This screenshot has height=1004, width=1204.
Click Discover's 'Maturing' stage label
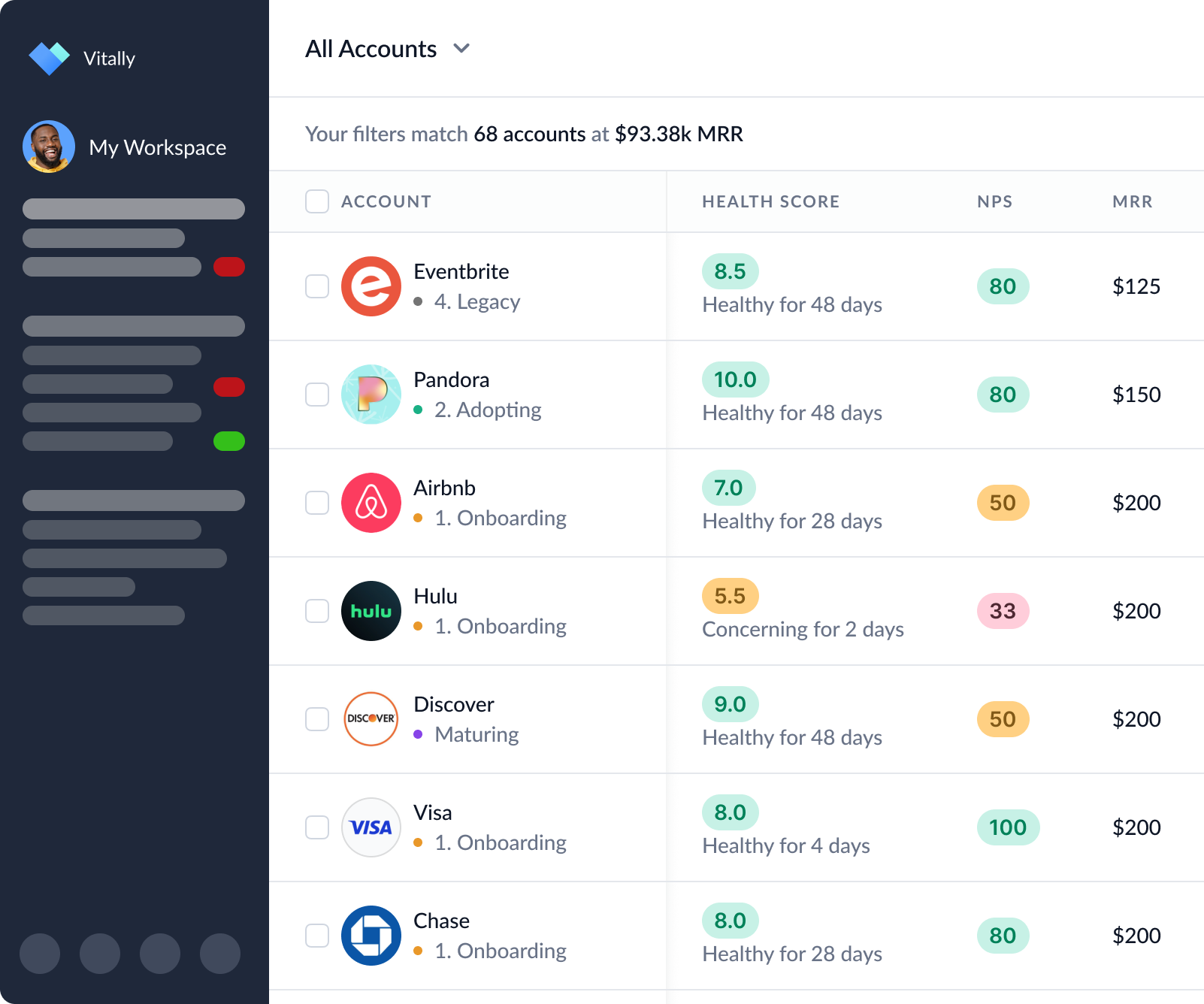pyautogui.click(x=476, y=734)
